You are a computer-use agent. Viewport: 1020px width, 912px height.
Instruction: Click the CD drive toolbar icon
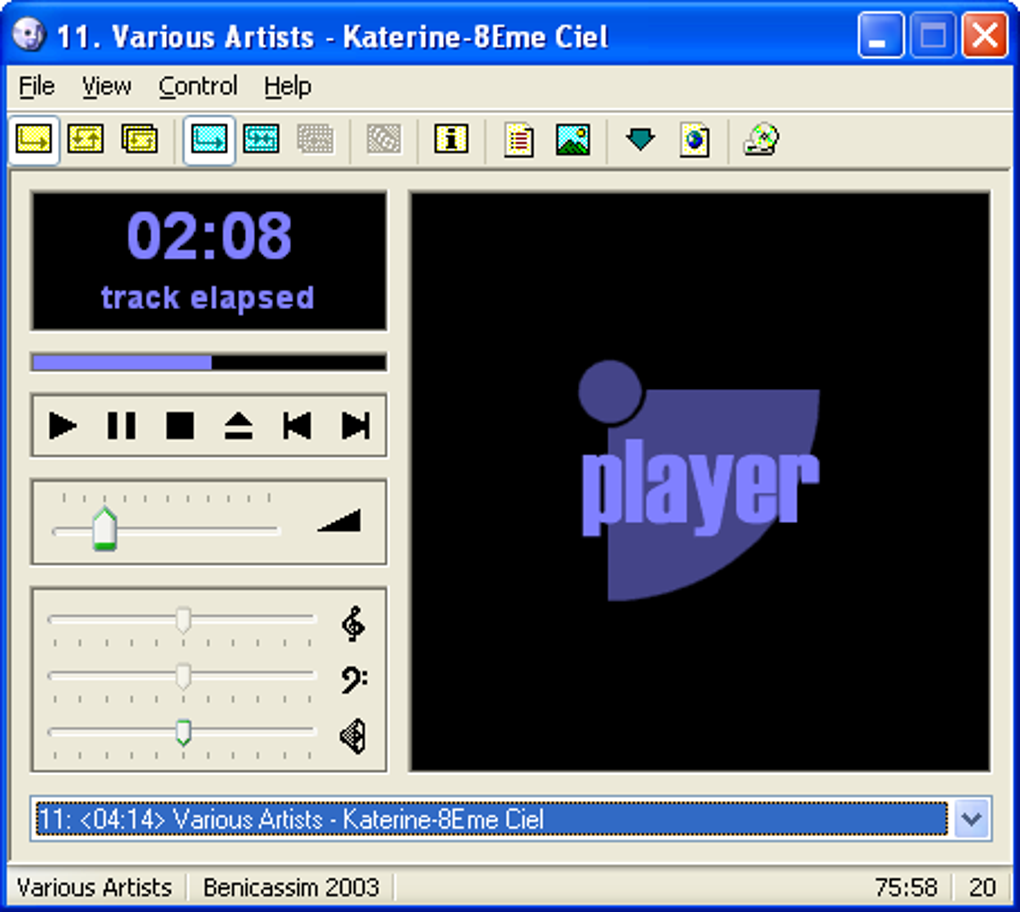click(x=761, y=140)
